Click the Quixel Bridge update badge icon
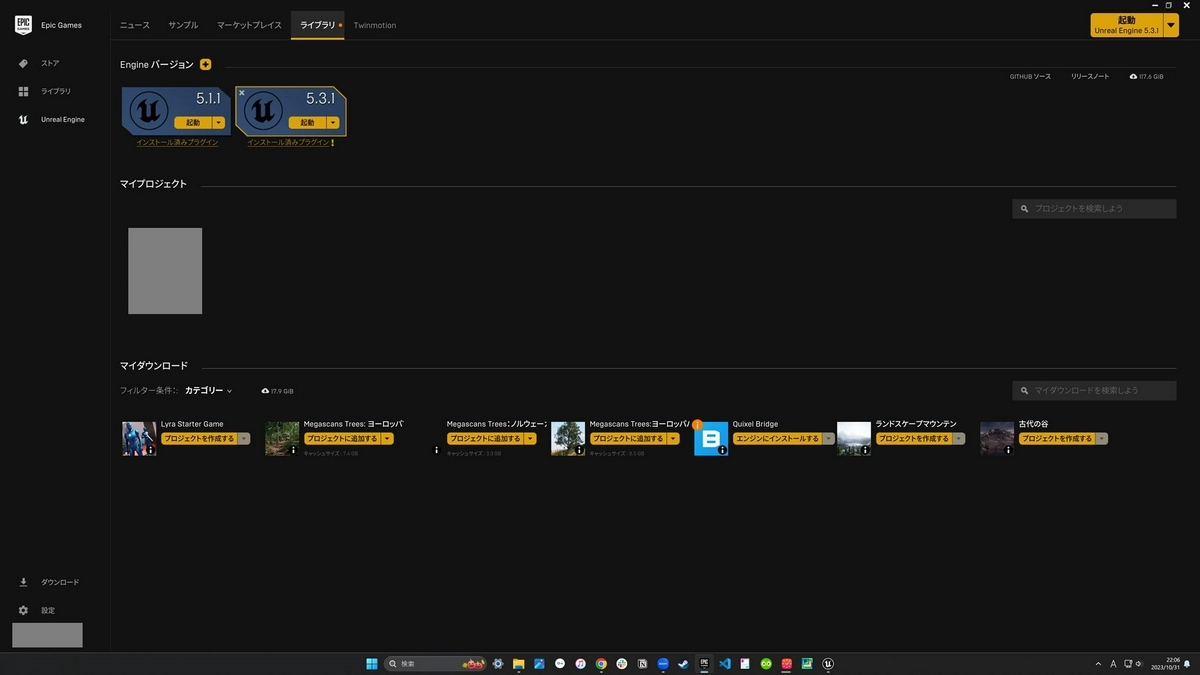1200x675 pixels. (698, 425)
